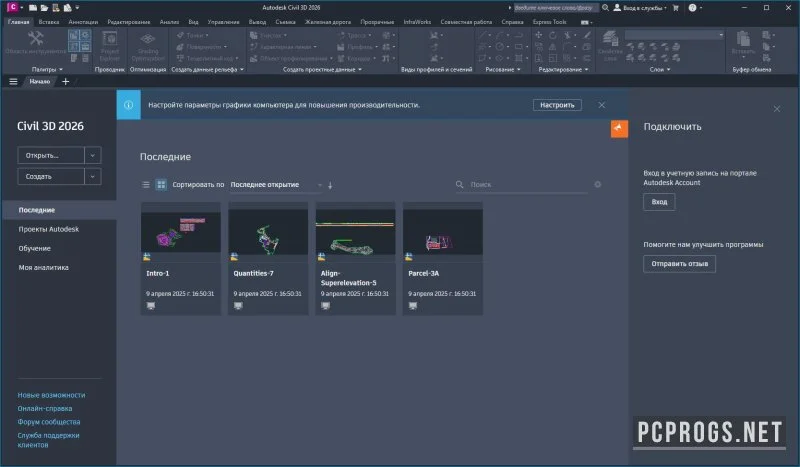Click the Open file quick access icon
The width and height of the screenshot is (800, 467).
[x=44, y=8]
